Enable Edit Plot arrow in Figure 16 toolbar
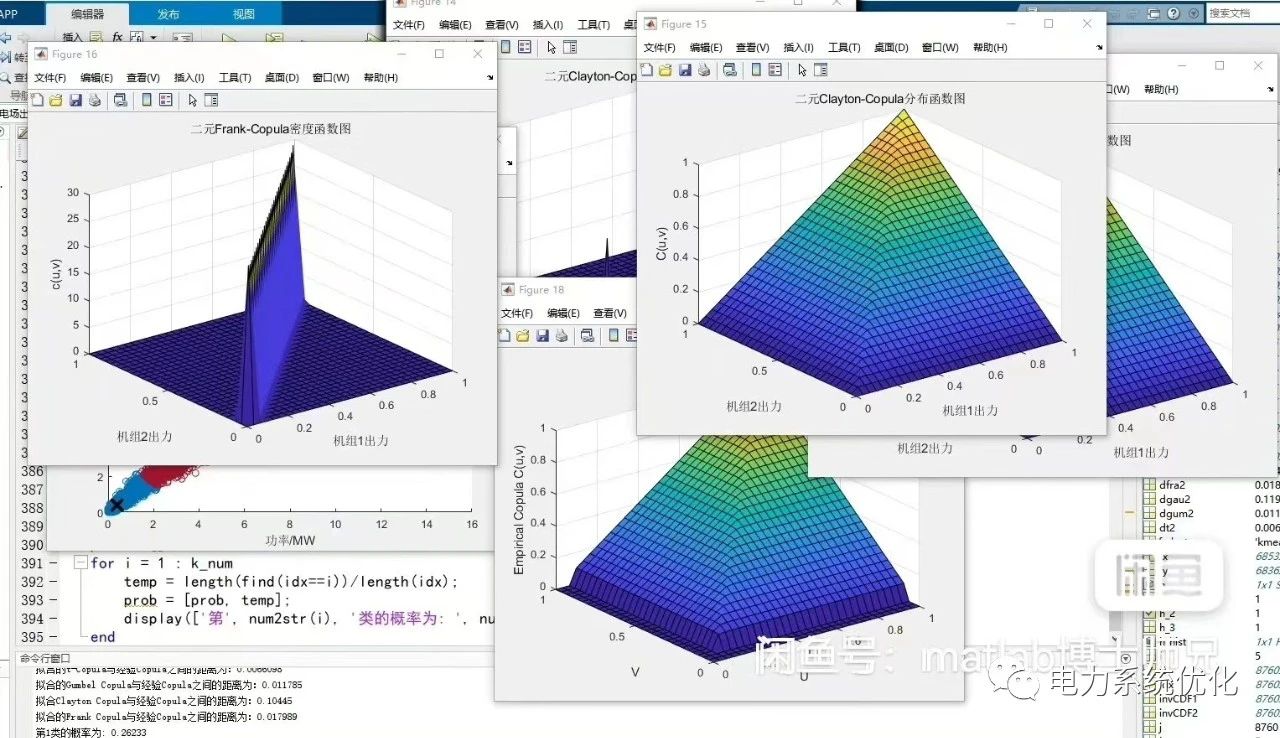 coord(193,100)
